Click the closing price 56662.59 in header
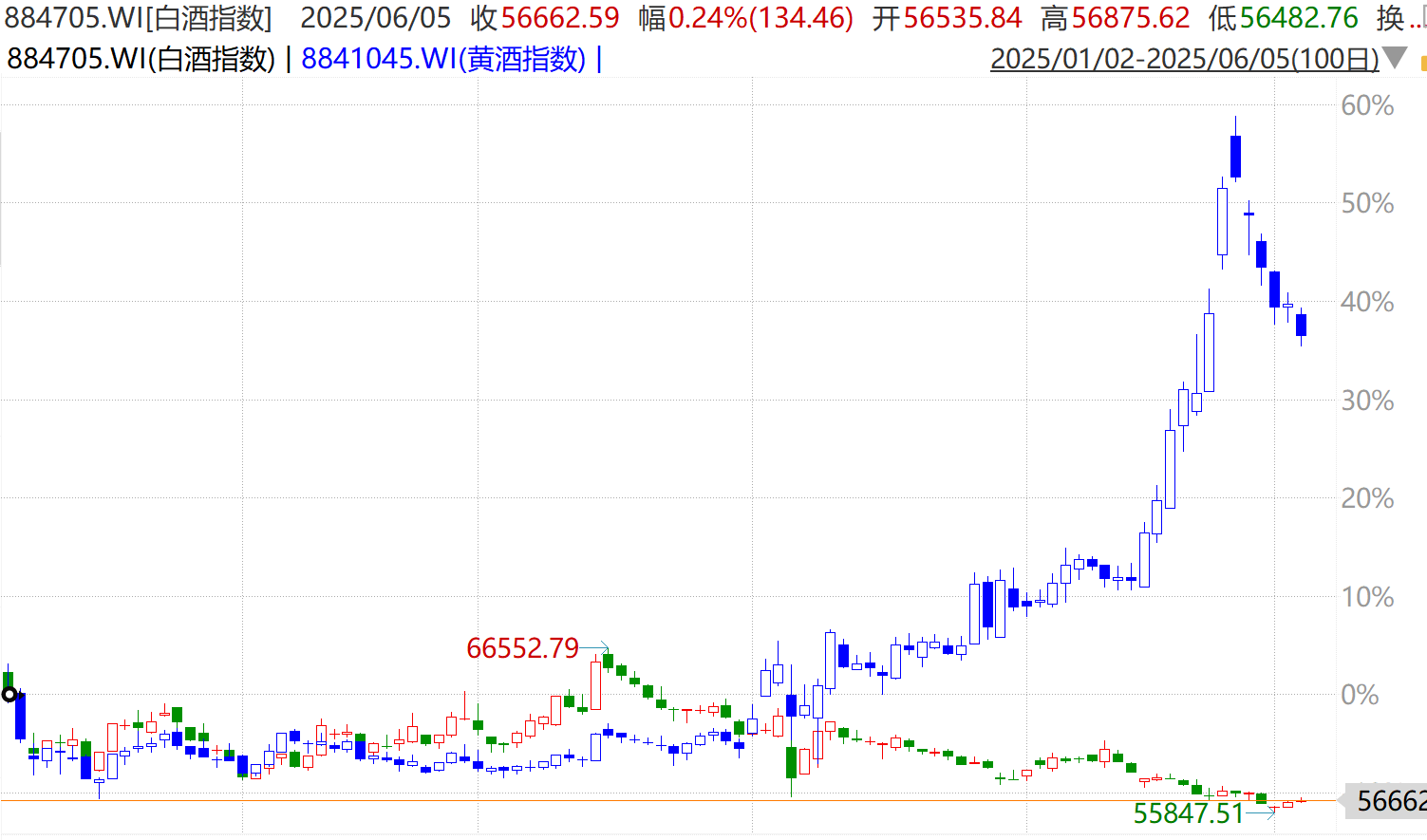This screenshot has height=840, width=1427. pos(559,18)
